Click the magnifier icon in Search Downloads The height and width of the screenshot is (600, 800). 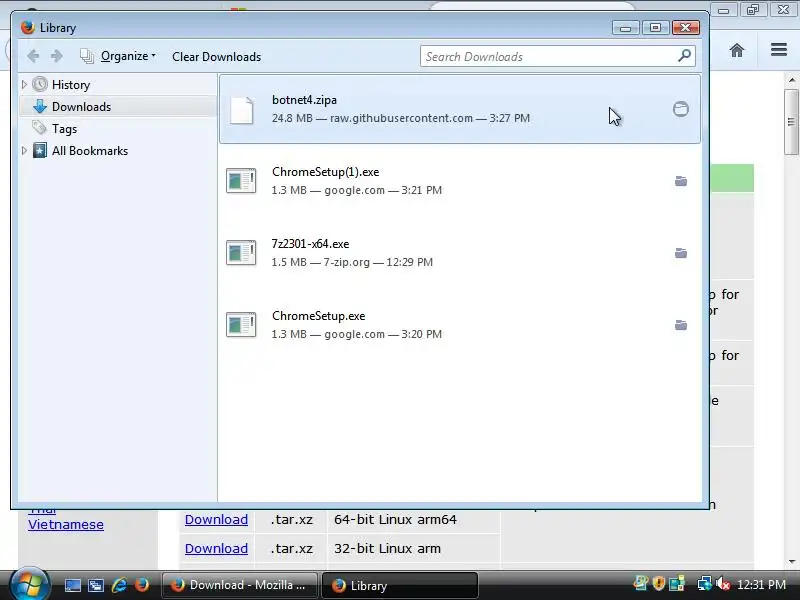tap(684, 56)
